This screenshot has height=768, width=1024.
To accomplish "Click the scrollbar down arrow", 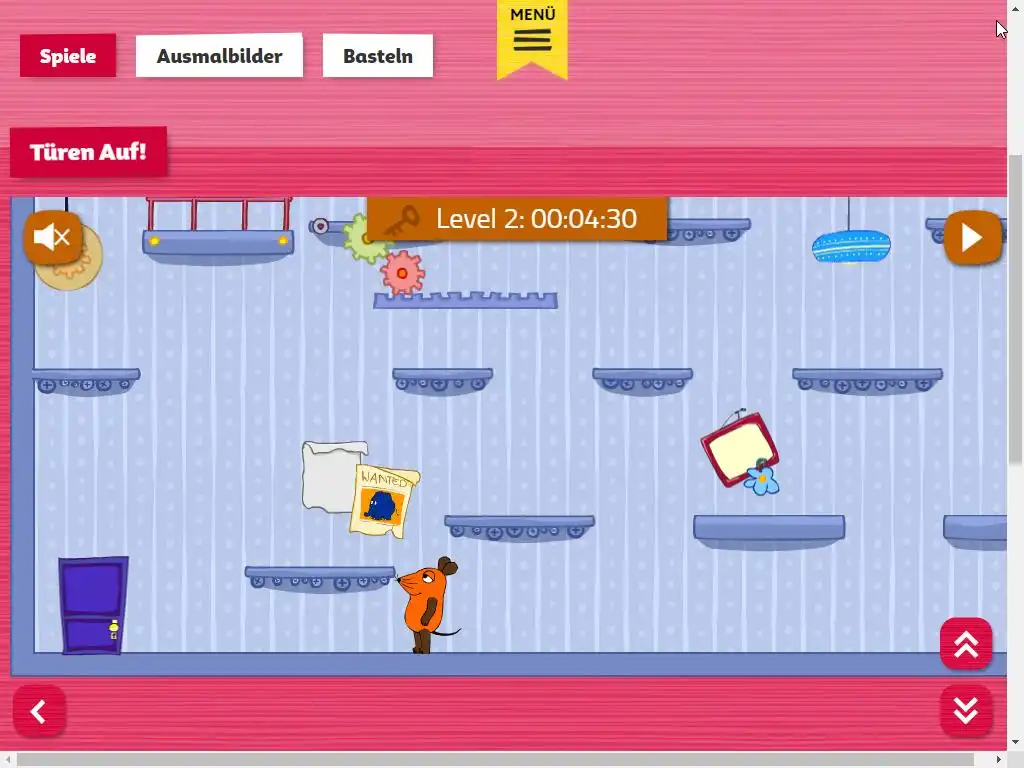I will pos(1015,743).
